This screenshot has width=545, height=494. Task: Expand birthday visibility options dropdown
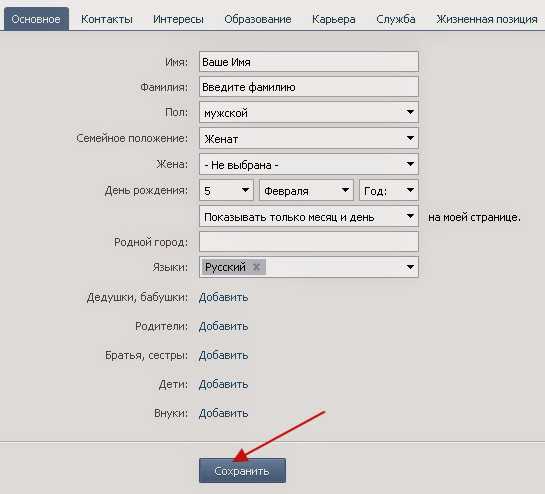coord(309,217)
